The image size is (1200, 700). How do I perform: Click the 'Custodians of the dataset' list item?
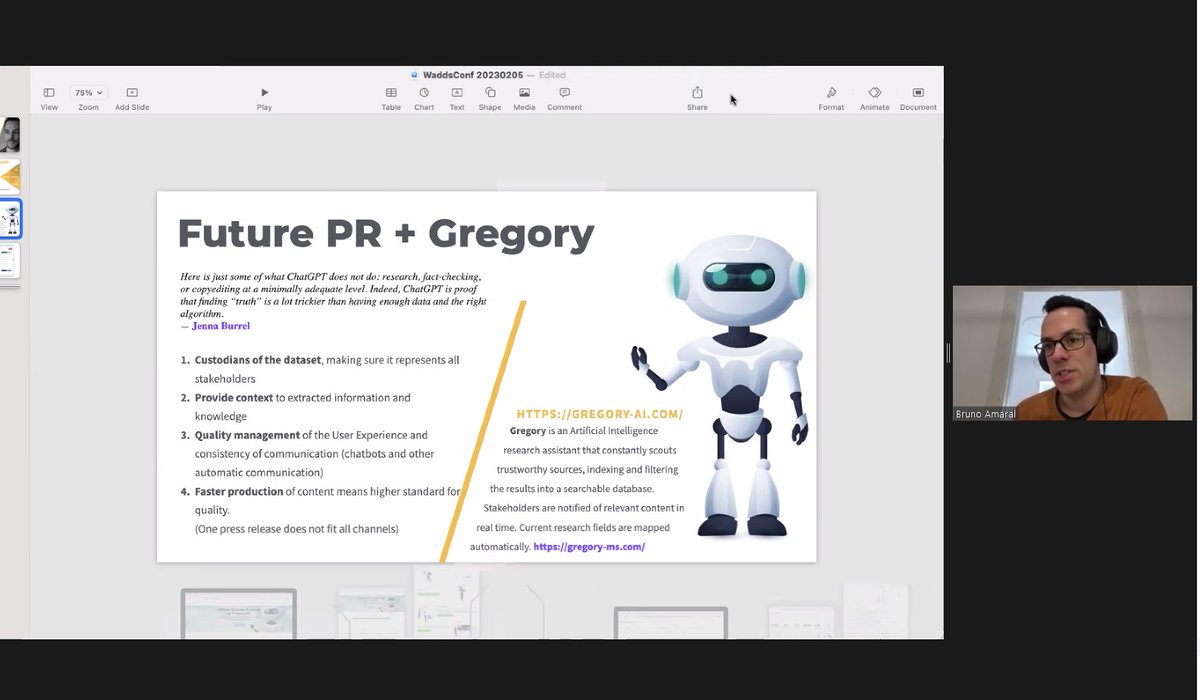click(320, 369)
